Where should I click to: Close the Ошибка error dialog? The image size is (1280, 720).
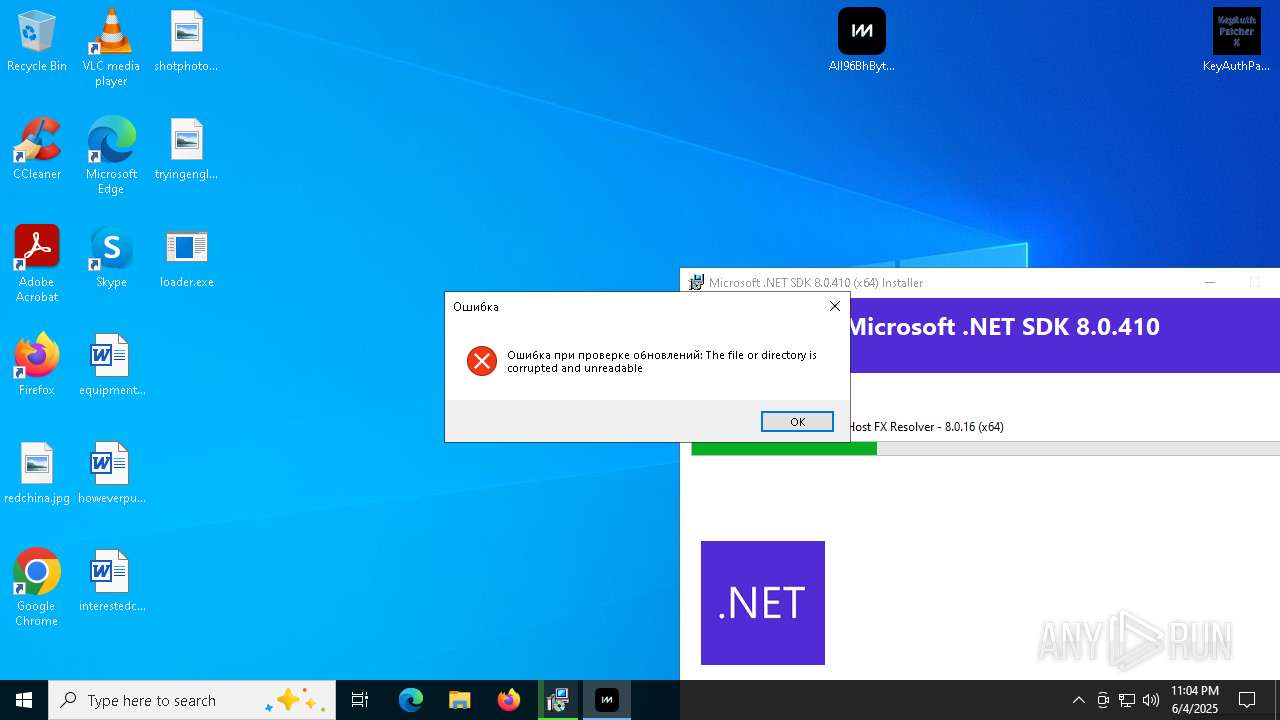point(835,306)
